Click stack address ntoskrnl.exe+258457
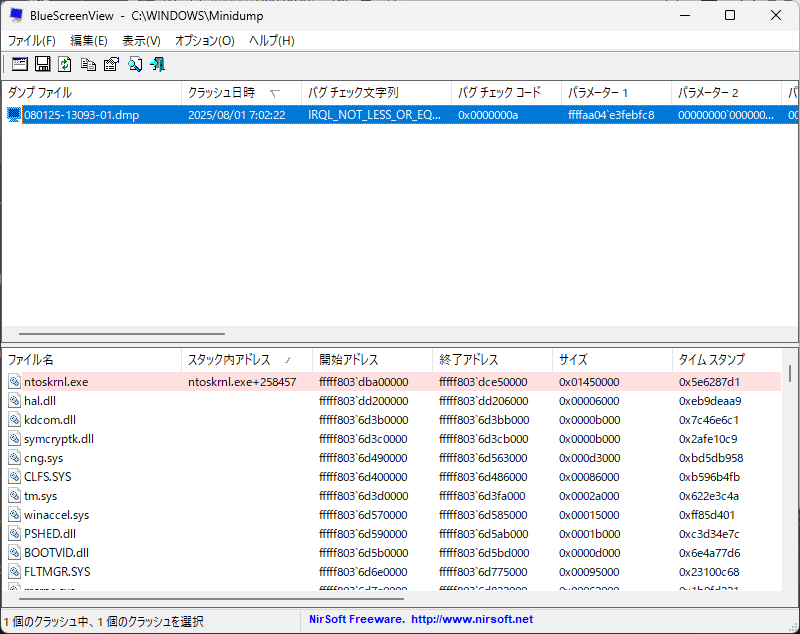 [242, 382]
